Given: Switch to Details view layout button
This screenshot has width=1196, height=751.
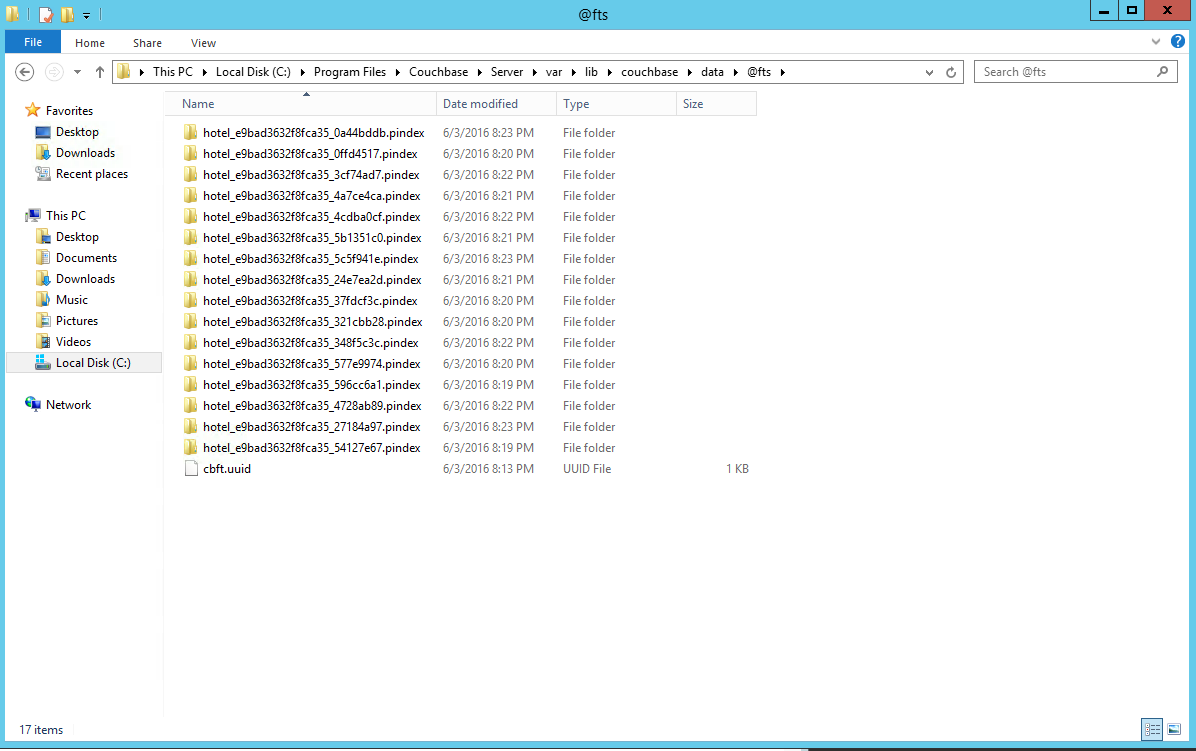Looking at the screenshot, I should click(1151, 729).
